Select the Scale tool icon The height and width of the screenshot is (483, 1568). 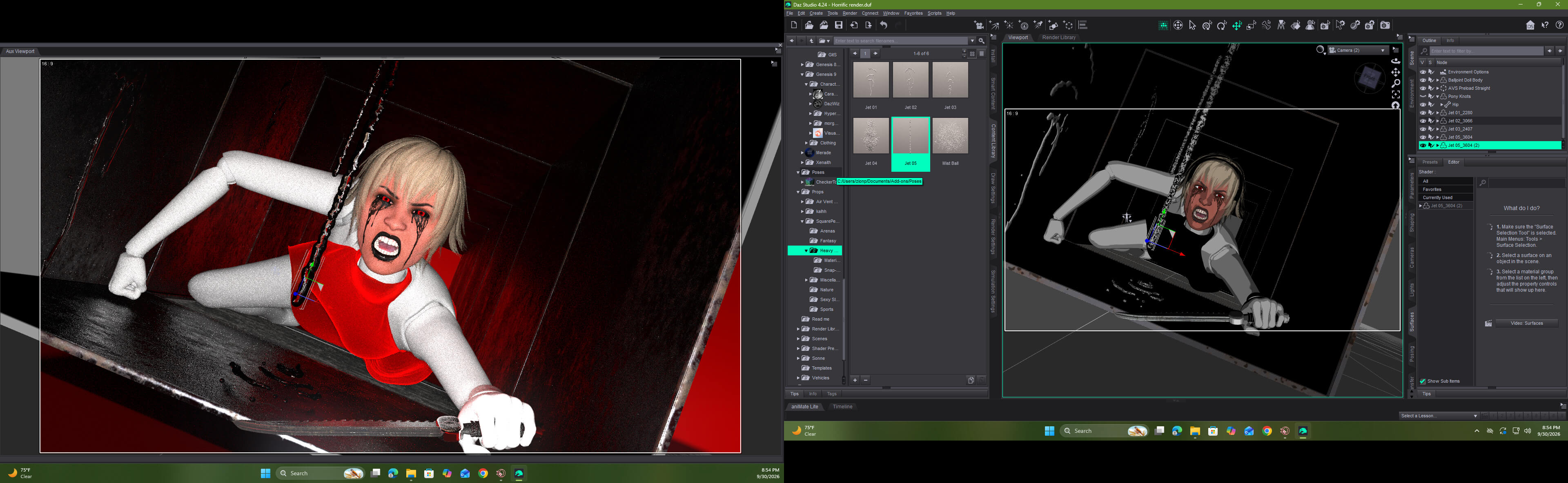(x=1252, y=25)
